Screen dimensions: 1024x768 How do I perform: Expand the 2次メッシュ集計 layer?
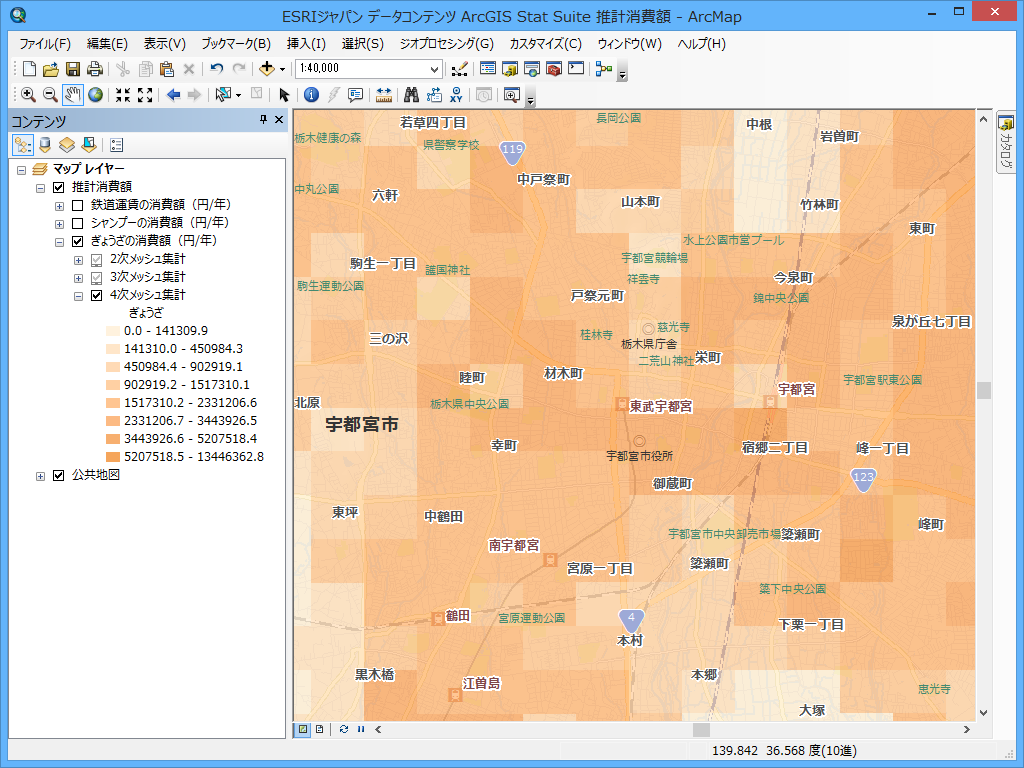click(x=78, y=261)
